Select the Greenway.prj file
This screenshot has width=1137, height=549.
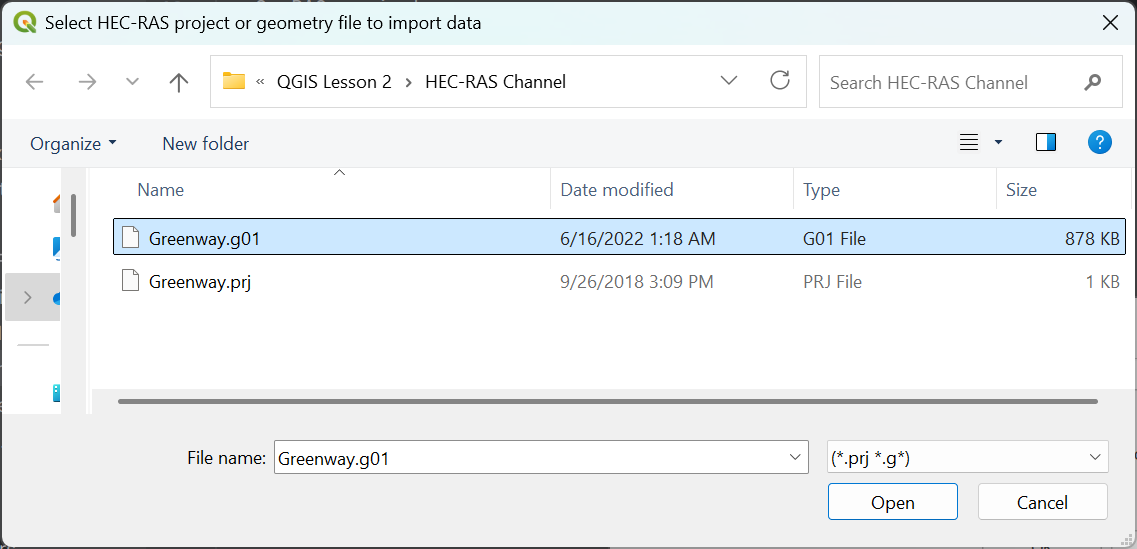[200, 282]
